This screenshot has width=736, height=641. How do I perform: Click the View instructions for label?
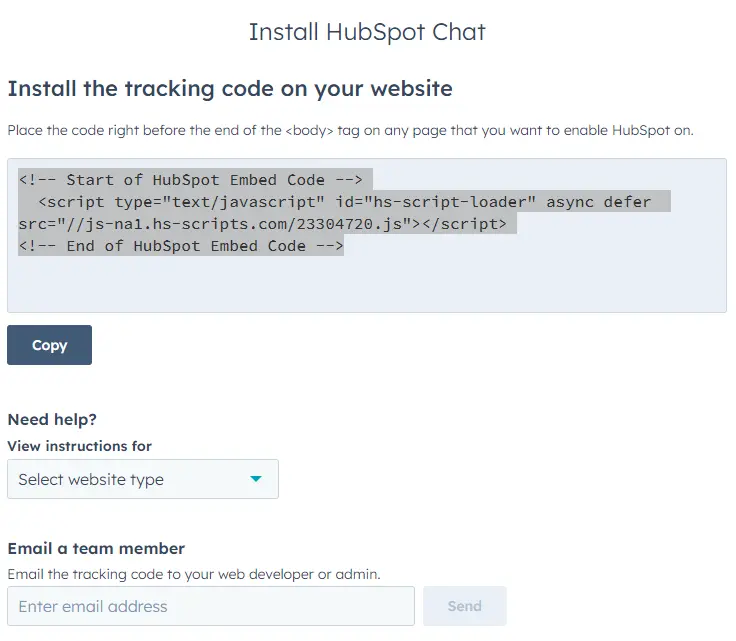point(80,446)
